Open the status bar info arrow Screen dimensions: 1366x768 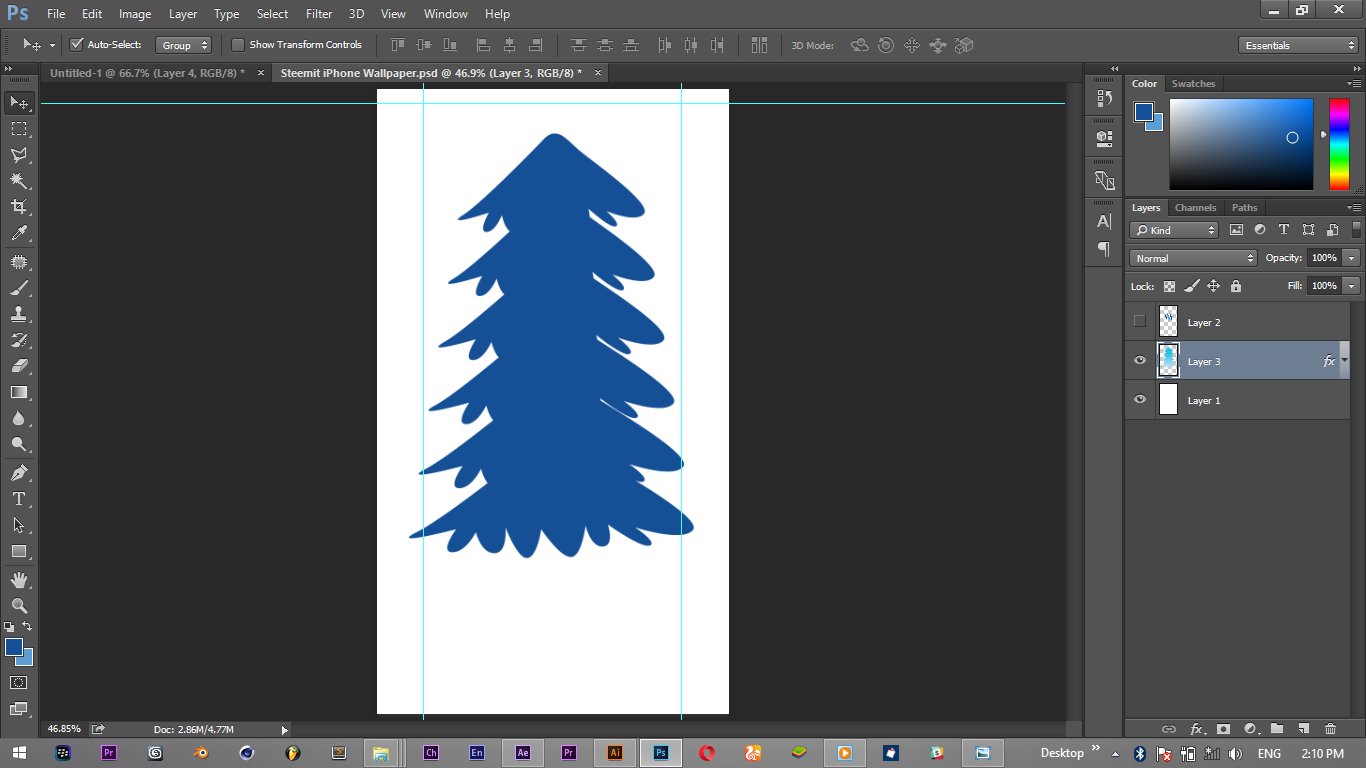pos(284,730)
